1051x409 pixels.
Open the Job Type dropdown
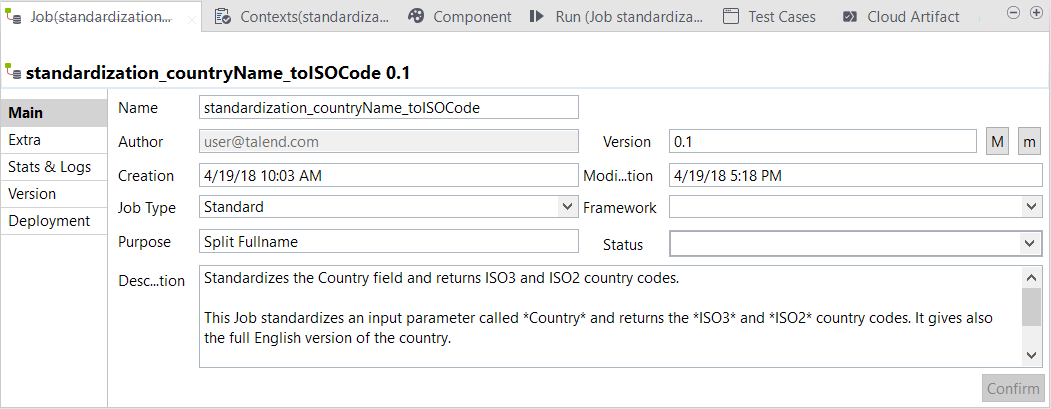[567, 207]
